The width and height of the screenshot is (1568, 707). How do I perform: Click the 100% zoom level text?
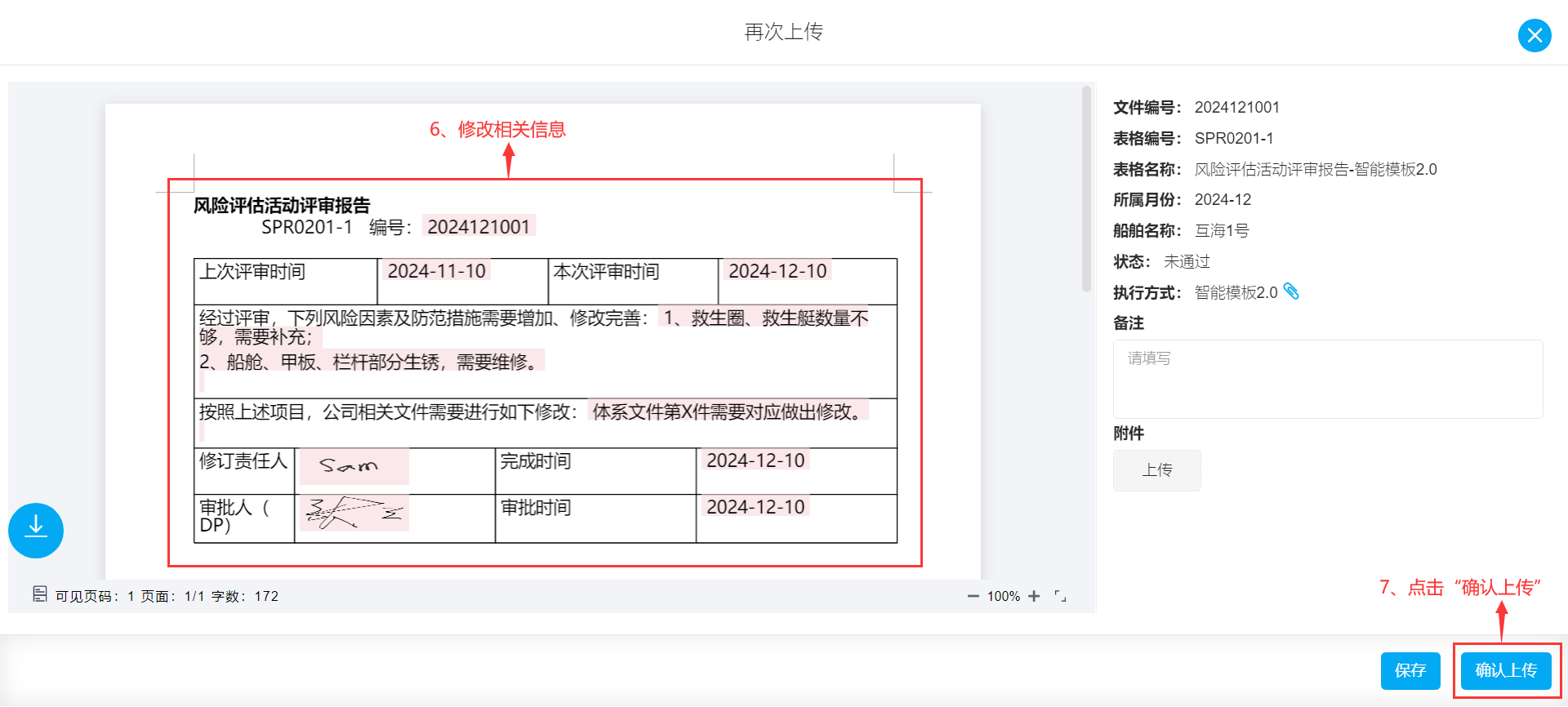pyautogui.click(x=1004, y=596)
